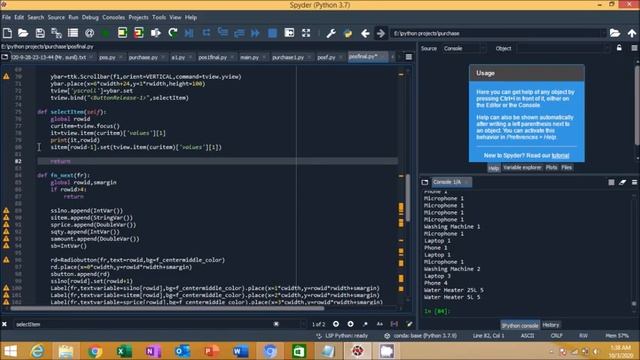640x360 pixels.
Task: Go forward with the right arrow
Action: pyautogui.click(x=380, y=33)
